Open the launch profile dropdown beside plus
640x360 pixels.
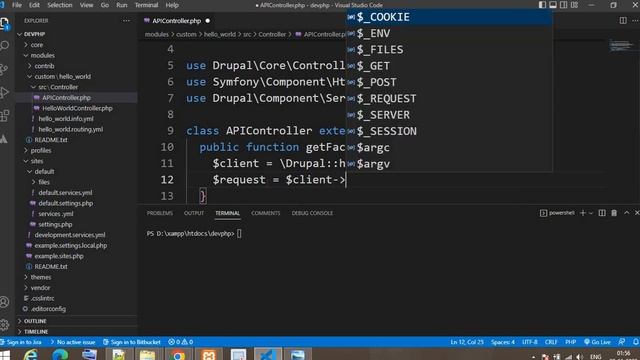click(591, 213)
